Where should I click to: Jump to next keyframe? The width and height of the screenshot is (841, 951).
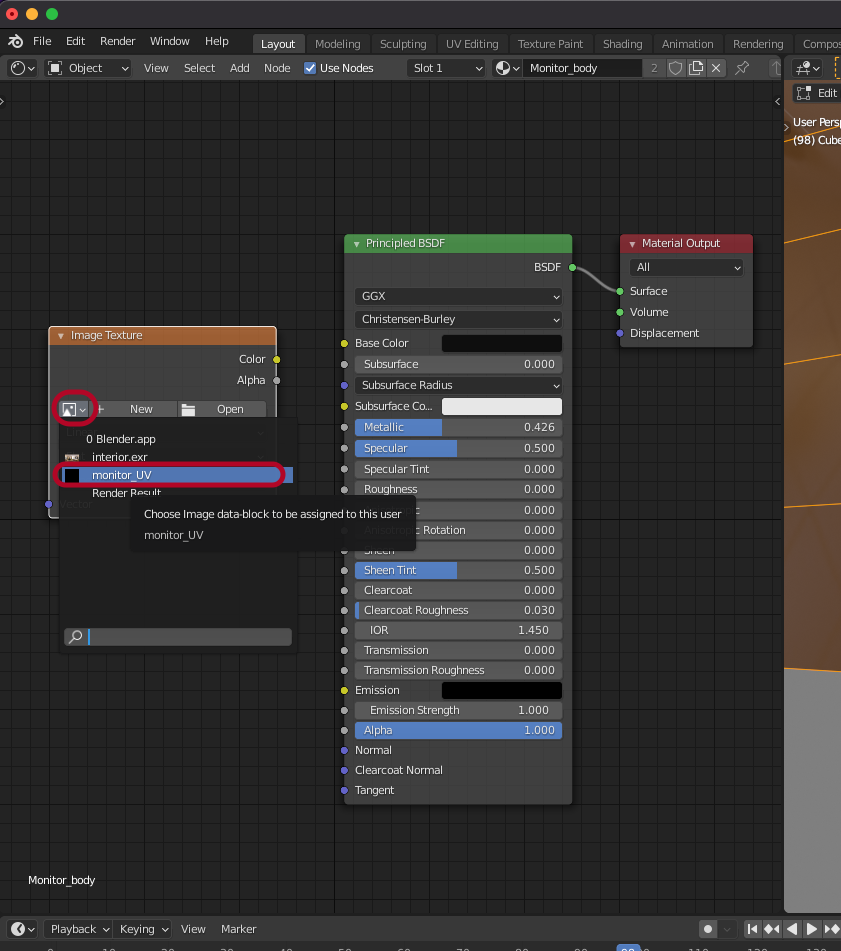click(x=831, y=929)
